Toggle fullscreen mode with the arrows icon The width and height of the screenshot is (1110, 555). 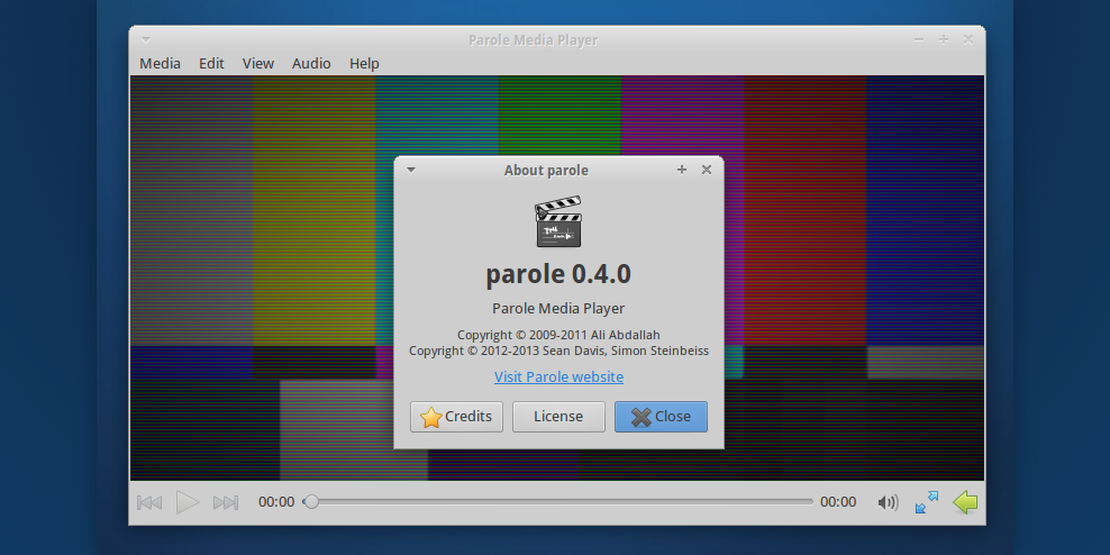927,503
